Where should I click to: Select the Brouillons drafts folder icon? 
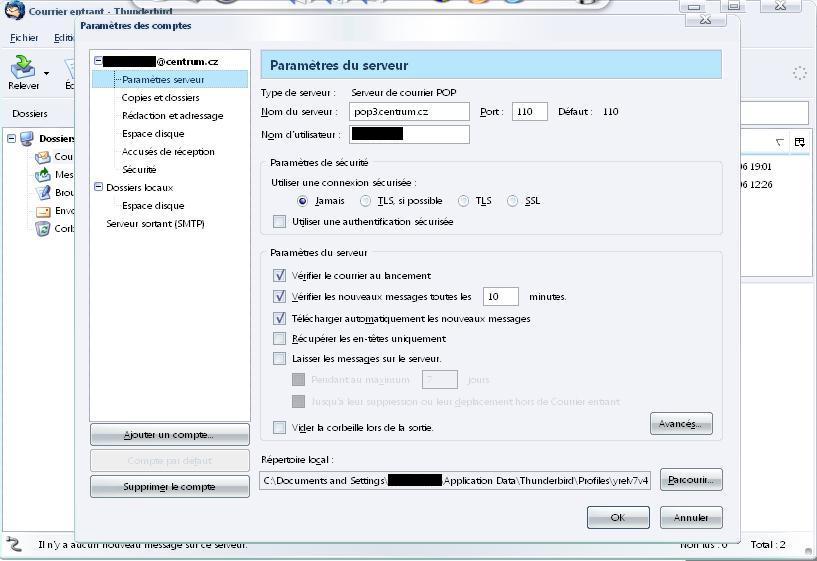43,193
